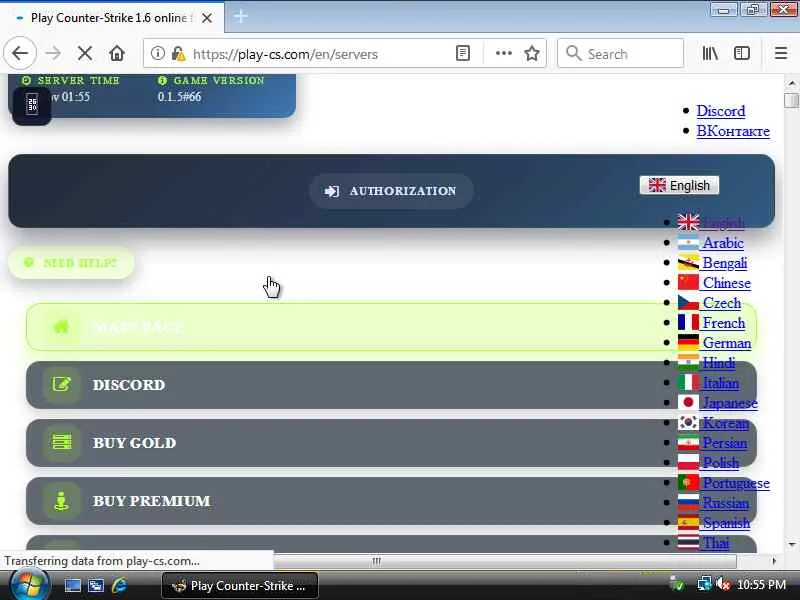800x600 pixels.
Task: Toggle reader view icon in address bar
Action: pos(463,53)
